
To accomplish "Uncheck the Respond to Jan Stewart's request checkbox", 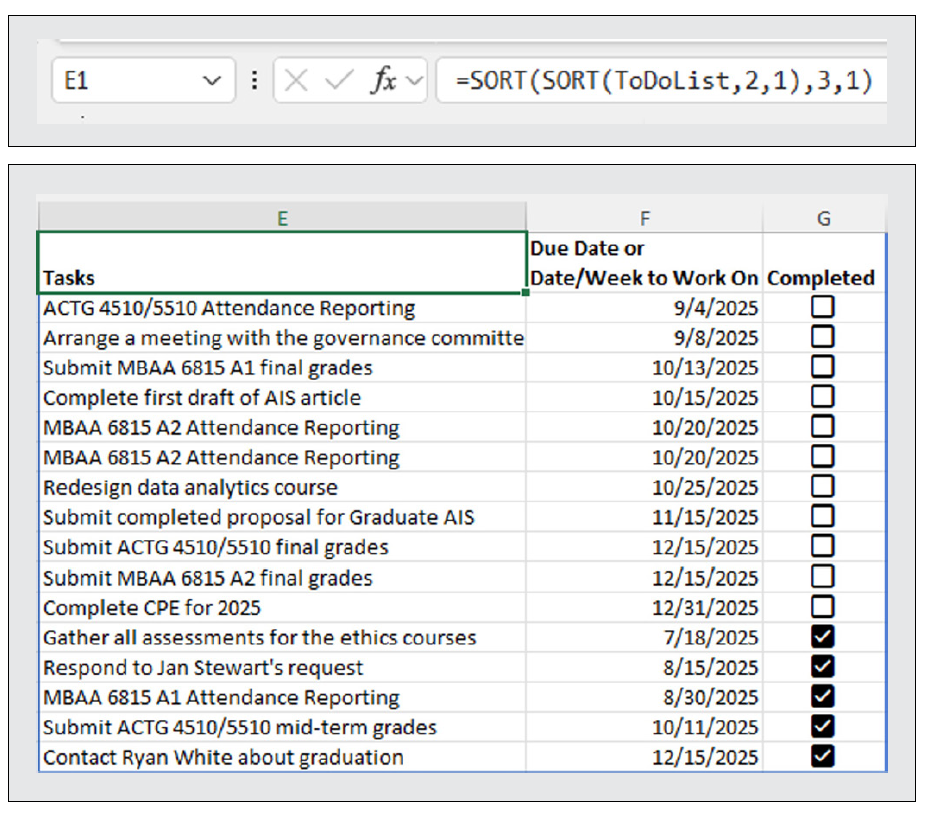I will click(x=822, y=667).
